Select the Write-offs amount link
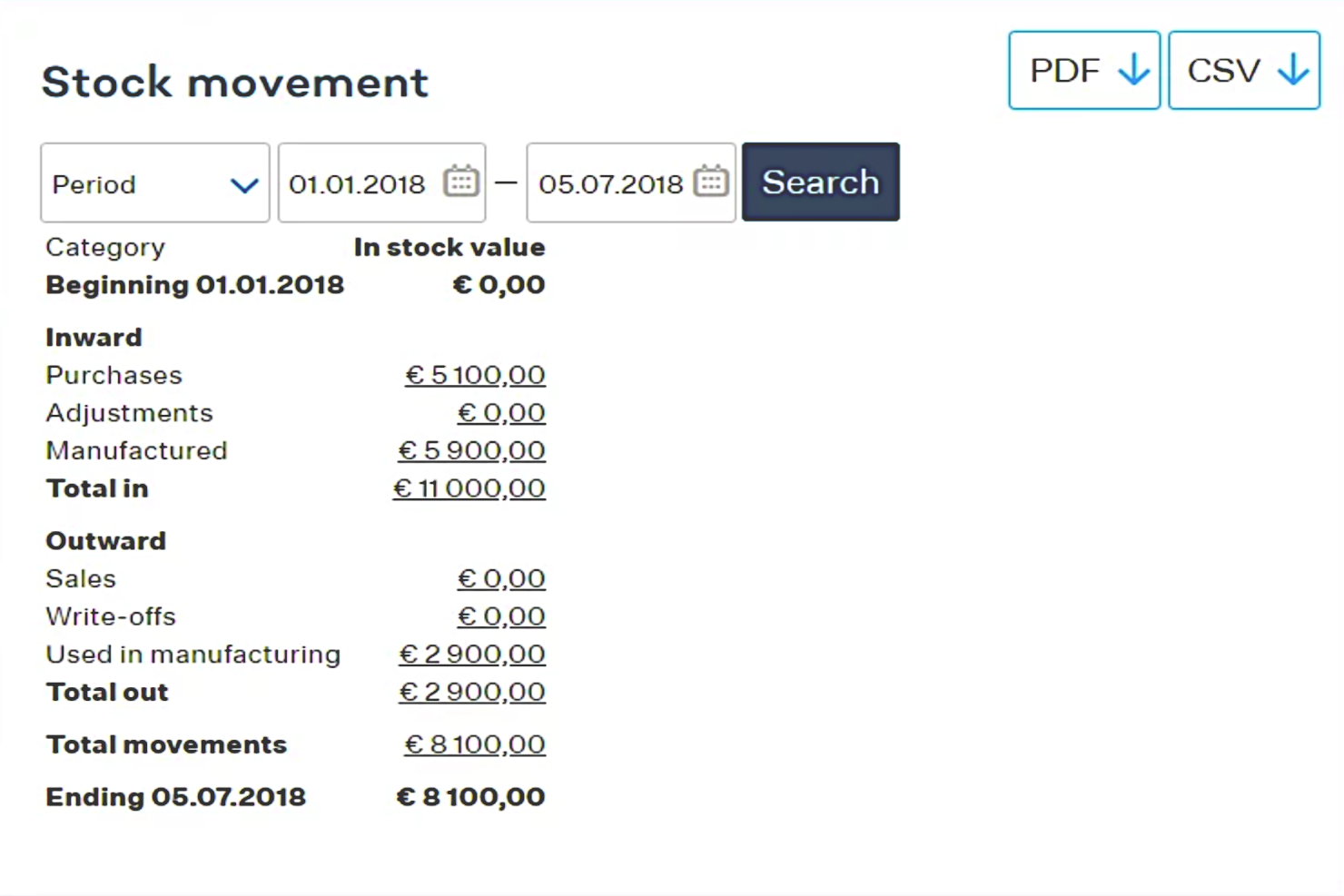This screenshot has height=896, width=1344. click(500, 615)
